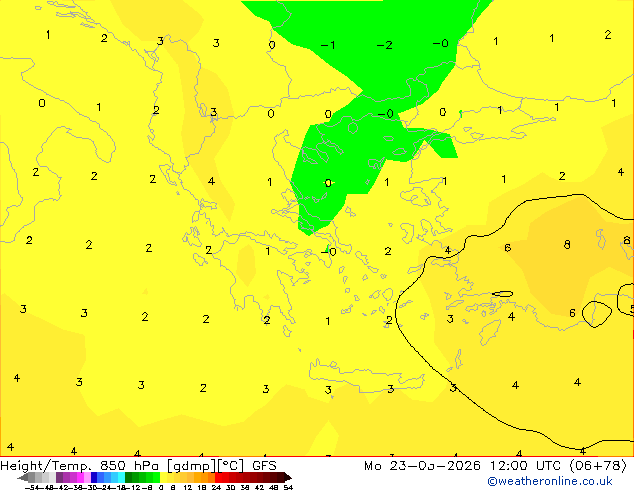Click the gray left arrow end of legend
Image resolution: width=634 pixels, height=490 pixels.
[23, 477]
